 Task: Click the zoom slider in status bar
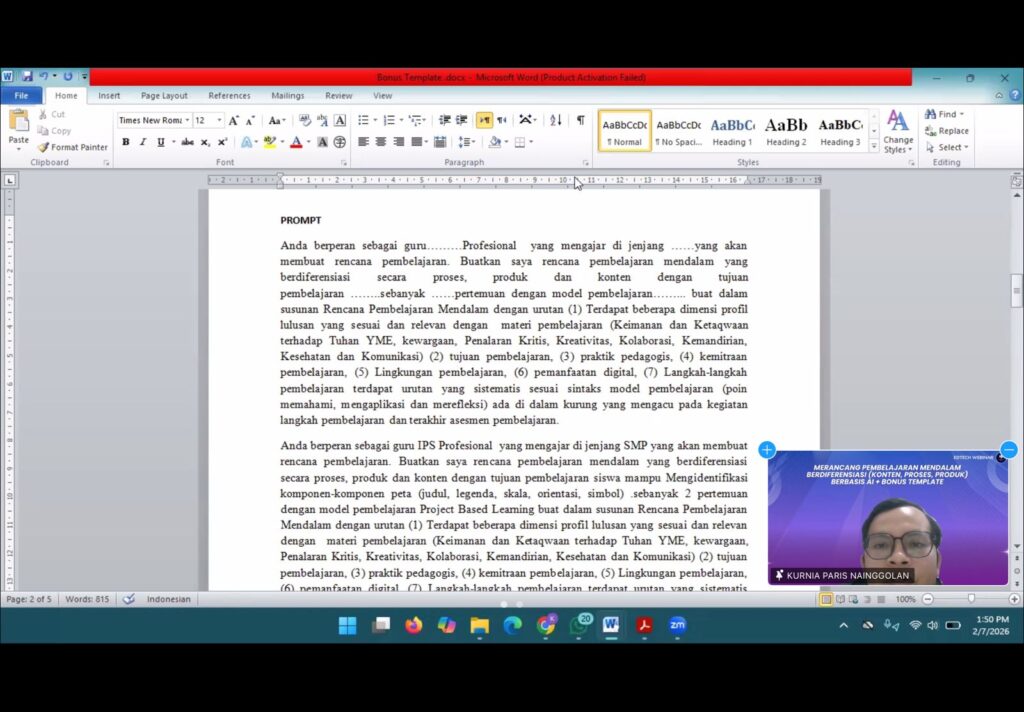(x=970, y=599)
